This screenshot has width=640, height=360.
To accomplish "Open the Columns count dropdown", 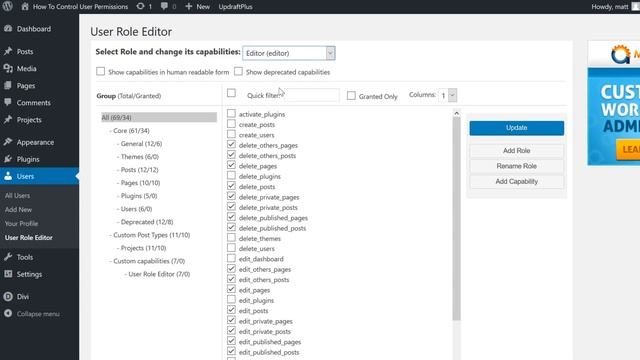I will (447, 95).
